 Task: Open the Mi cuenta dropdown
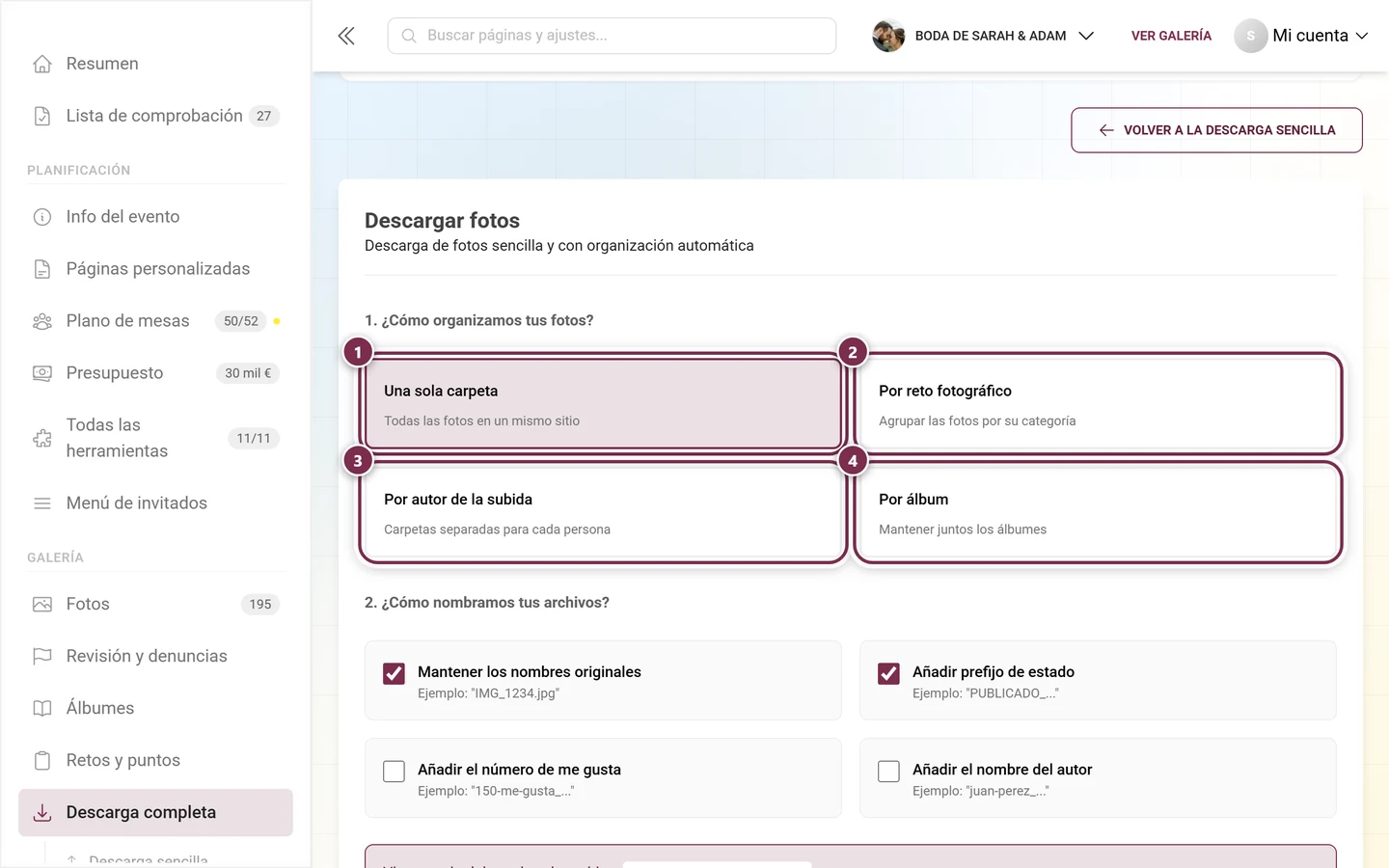coord(1301,36)
